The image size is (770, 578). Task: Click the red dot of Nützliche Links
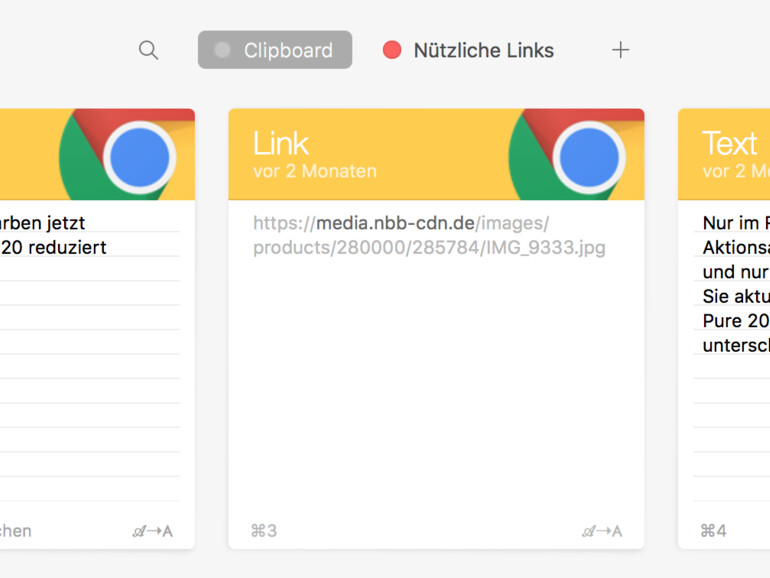tap(392, 50)
